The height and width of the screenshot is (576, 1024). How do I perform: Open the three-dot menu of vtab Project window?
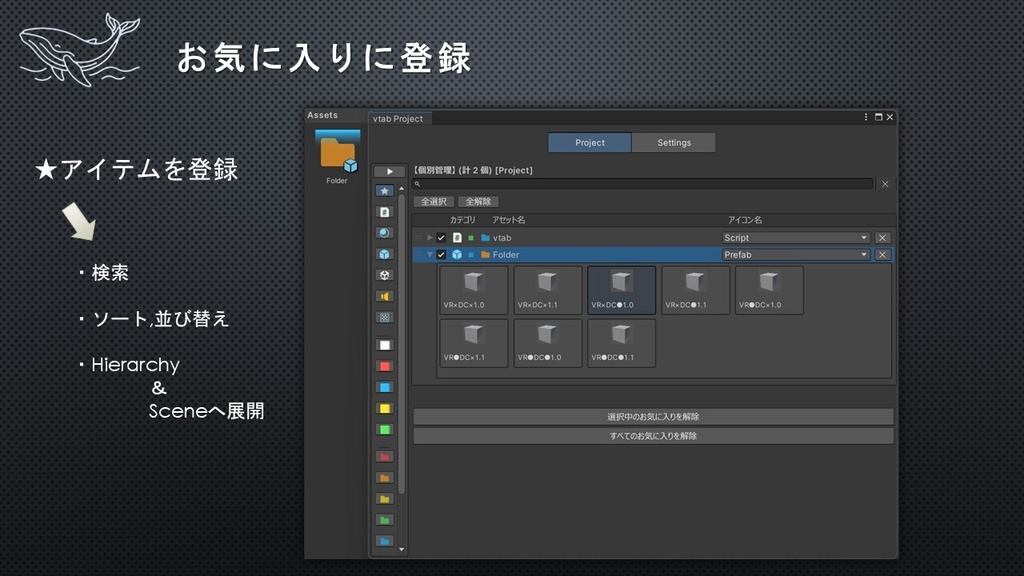(866, 117)
